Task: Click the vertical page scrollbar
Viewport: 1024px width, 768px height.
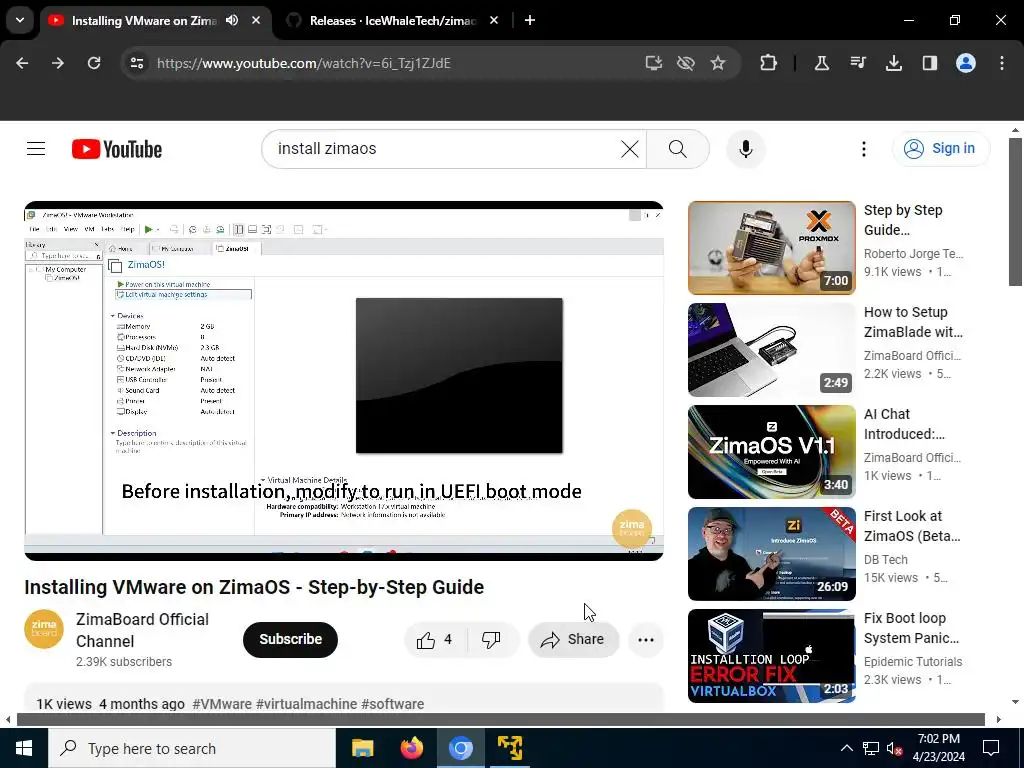Action: (1015, 212)
